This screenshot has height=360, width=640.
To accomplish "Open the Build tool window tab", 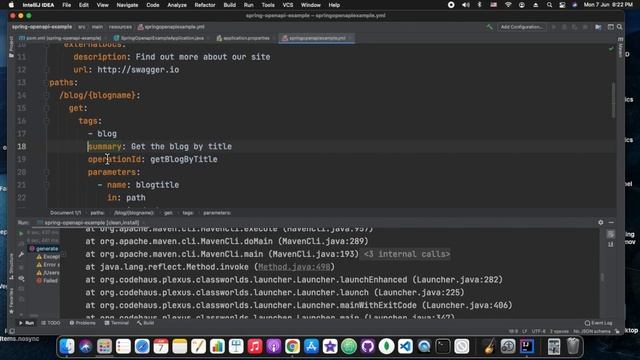I will [146, 323].
